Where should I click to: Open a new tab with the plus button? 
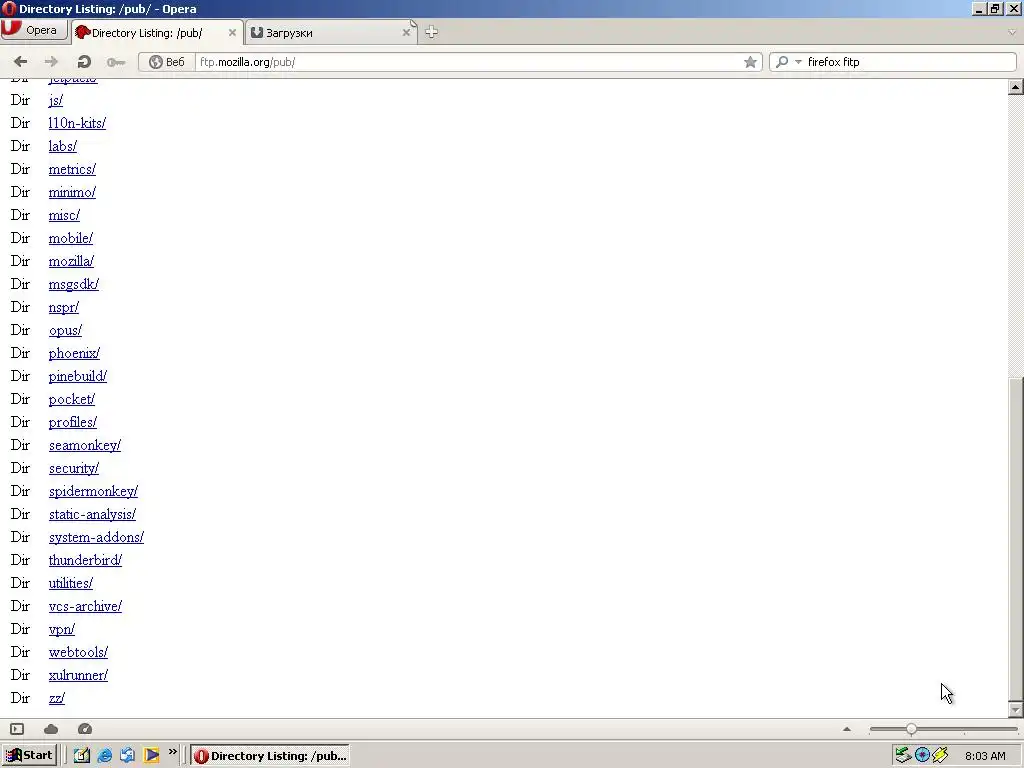pos(431,32)
